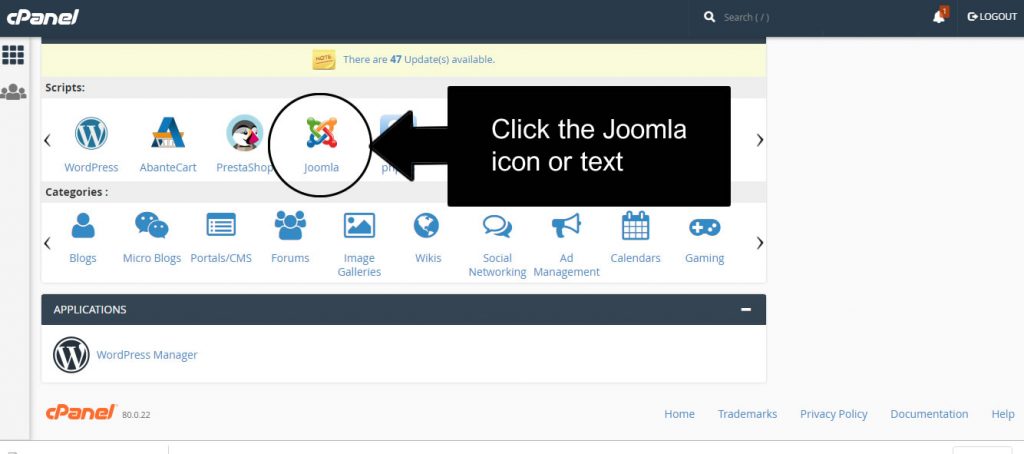Image resolution: width=1024 pixels, height=454 pixels.
Task: Click the Applications section header
Action: 404,309
